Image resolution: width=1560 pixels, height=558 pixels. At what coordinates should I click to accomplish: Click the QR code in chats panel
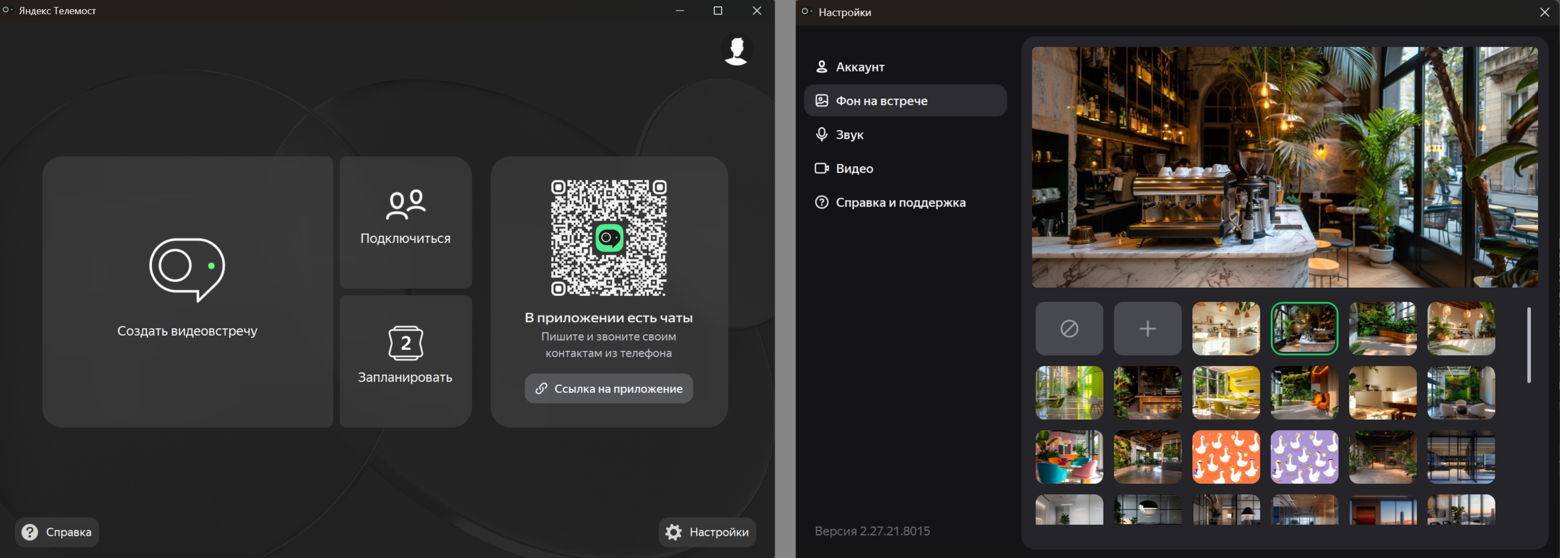(609, 238)
